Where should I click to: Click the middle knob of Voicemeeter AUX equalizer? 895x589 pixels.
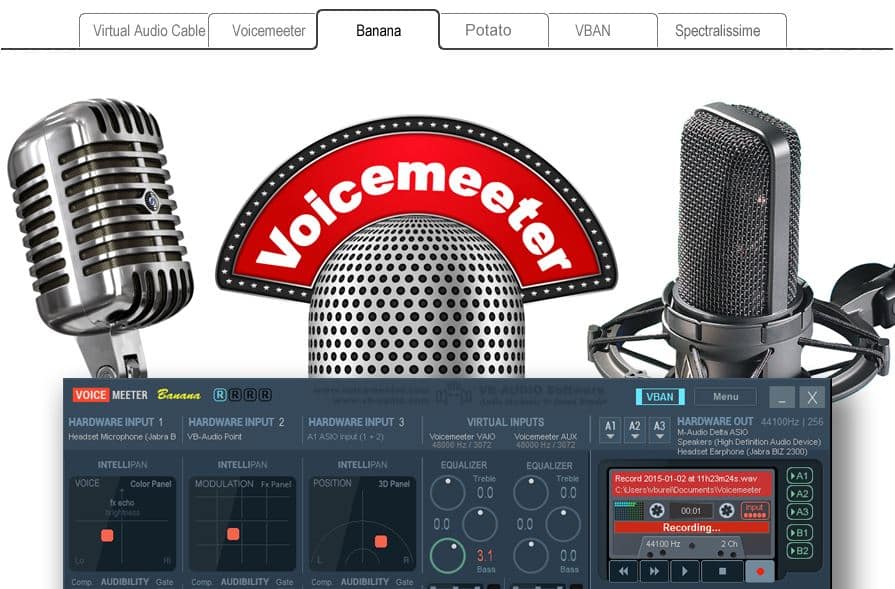pyautogui.click(x=563, y=524)
